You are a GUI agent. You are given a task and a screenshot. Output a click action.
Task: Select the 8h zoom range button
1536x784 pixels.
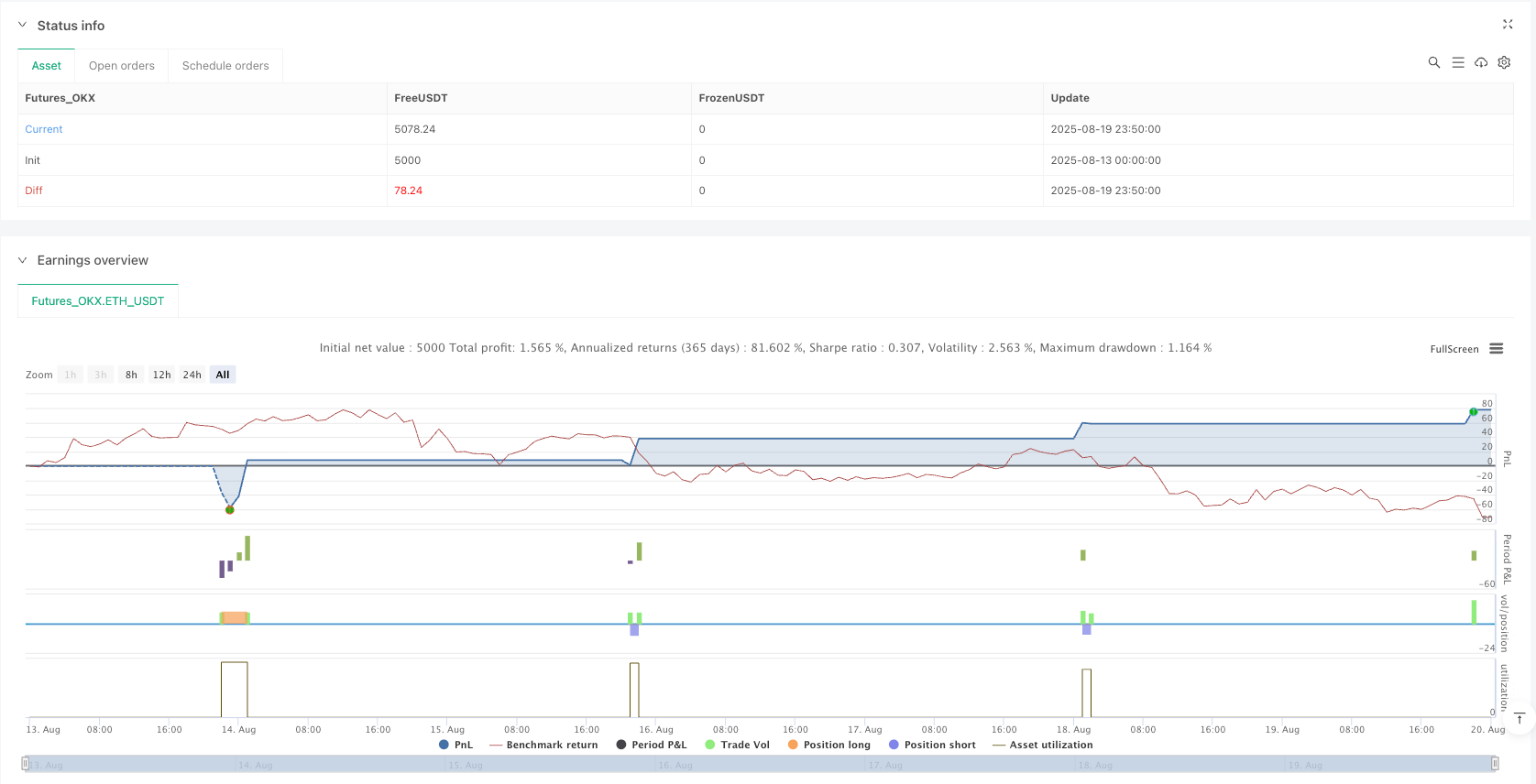point(131,375)
